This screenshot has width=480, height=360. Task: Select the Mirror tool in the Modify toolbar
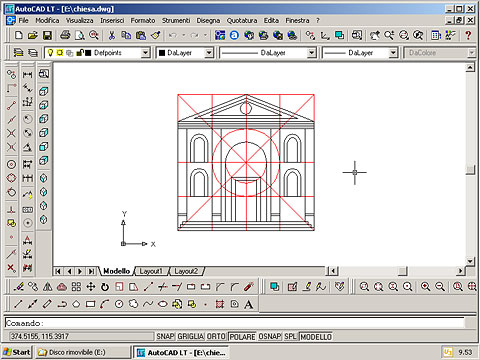48,287
